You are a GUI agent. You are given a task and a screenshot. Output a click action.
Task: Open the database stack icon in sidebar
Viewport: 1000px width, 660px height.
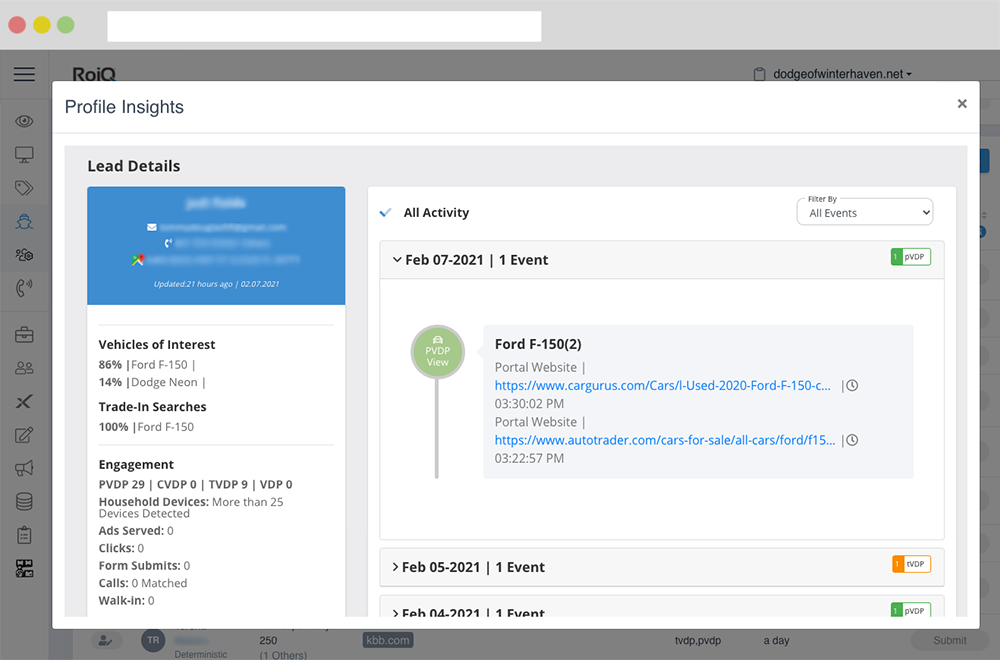click(x=24, y=502)
